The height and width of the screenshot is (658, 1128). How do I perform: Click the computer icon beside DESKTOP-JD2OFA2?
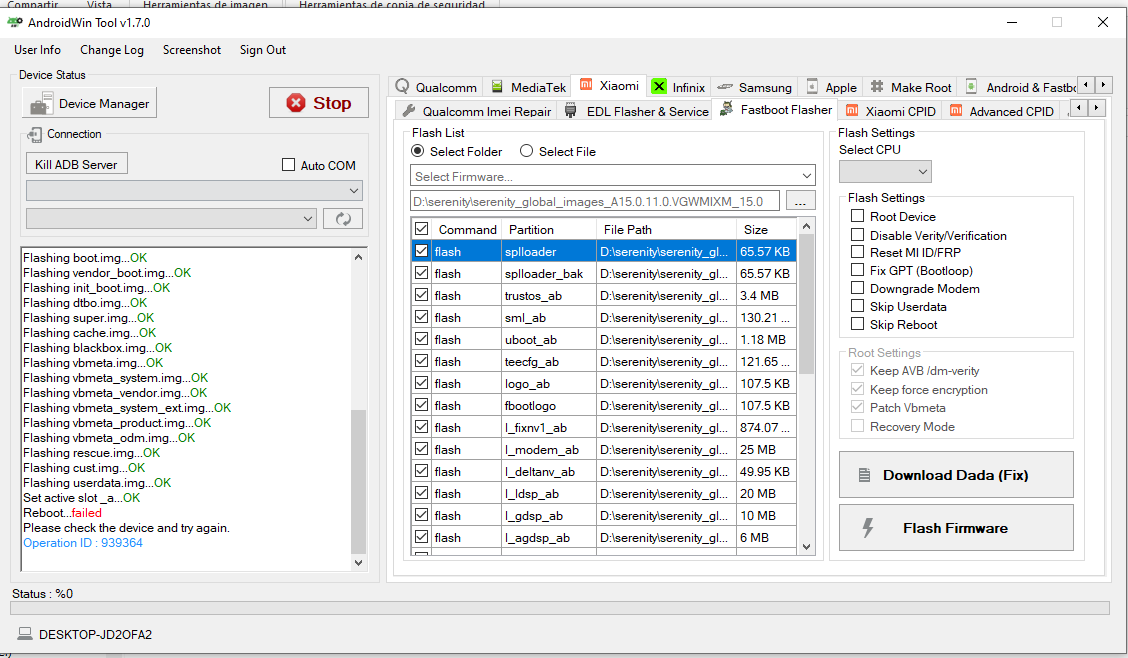point(25,634)
